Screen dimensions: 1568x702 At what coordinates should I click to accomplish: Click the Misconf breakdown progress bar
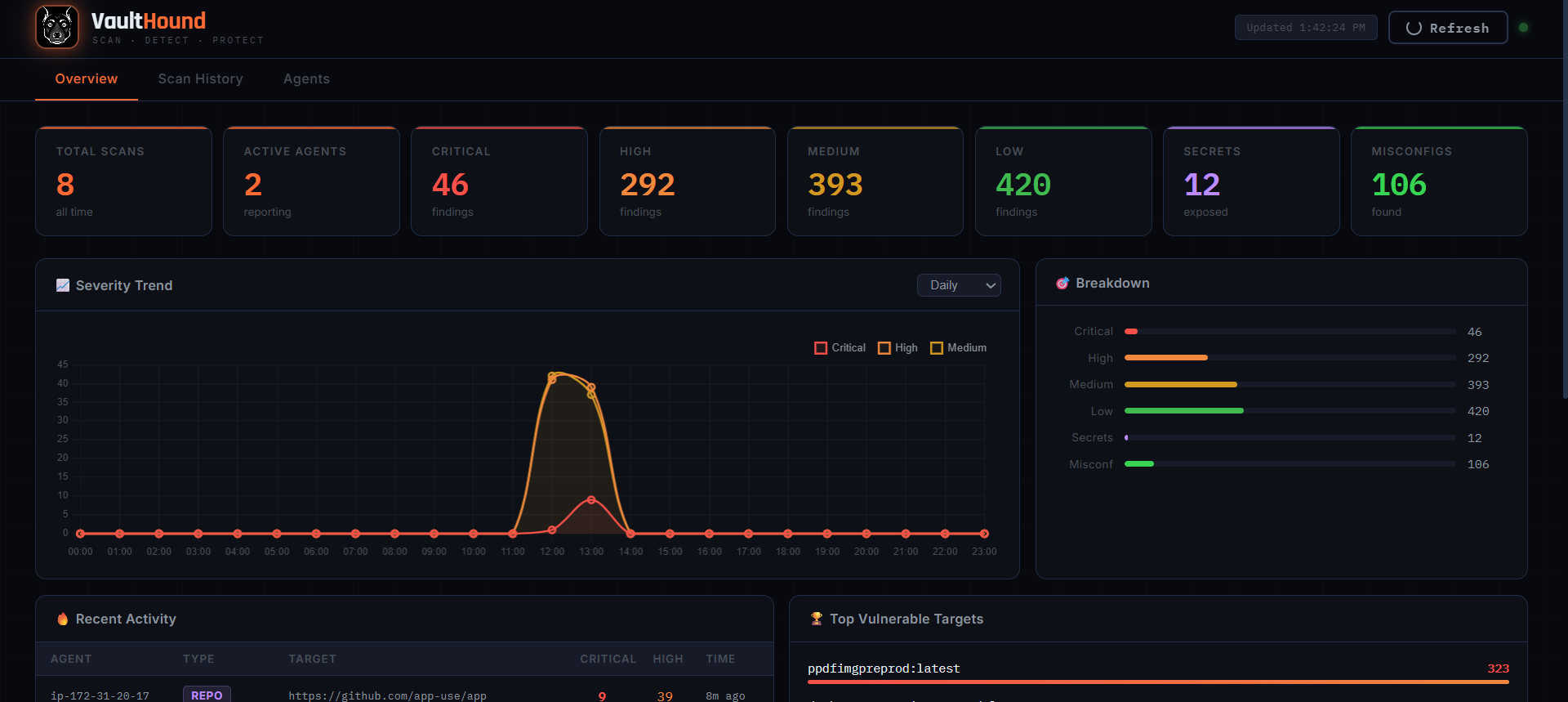(x=1290, y=464)
